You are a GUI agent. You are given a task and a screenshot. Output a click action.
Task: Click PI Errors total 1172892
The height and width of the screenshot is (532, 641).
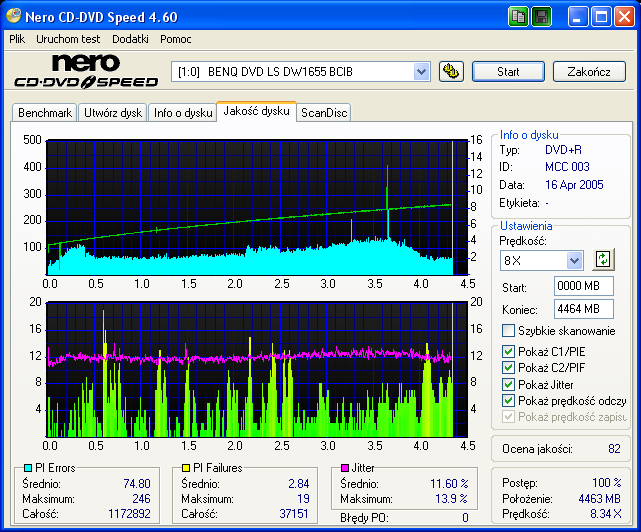coord(129,514)
